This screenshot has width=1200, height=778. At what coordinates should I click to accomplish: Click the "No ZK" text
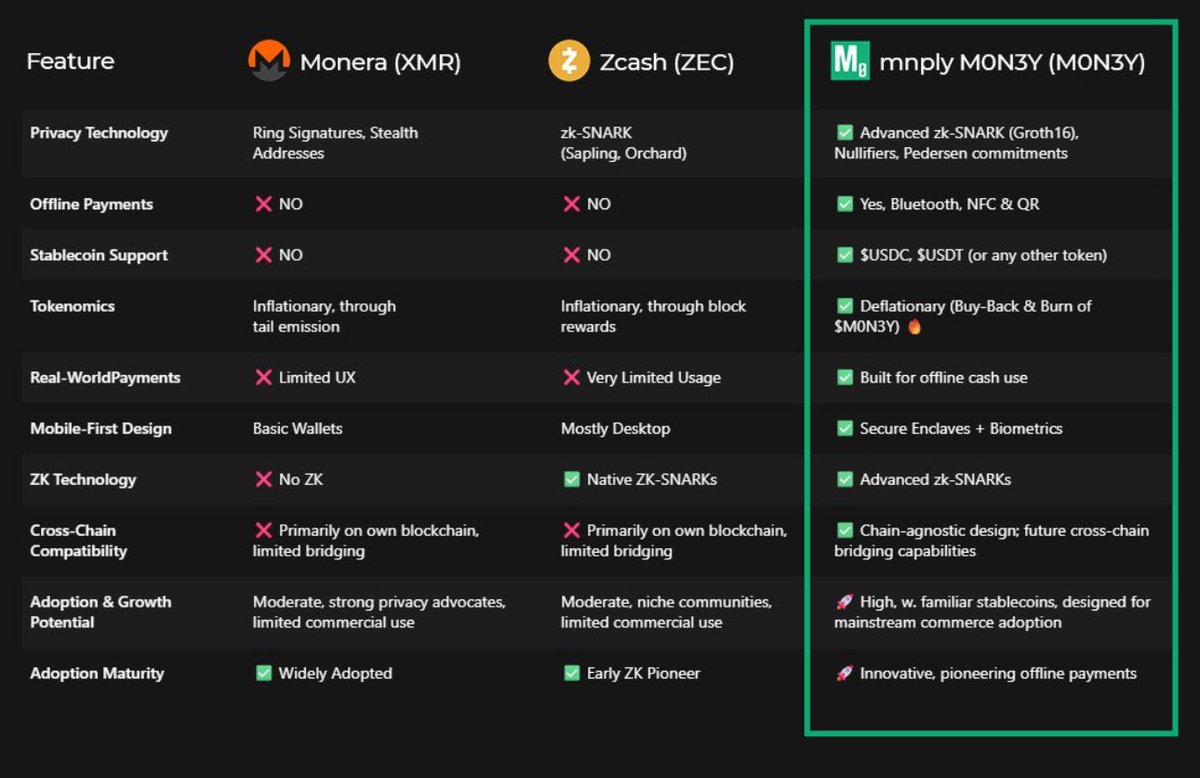point(303,479)
